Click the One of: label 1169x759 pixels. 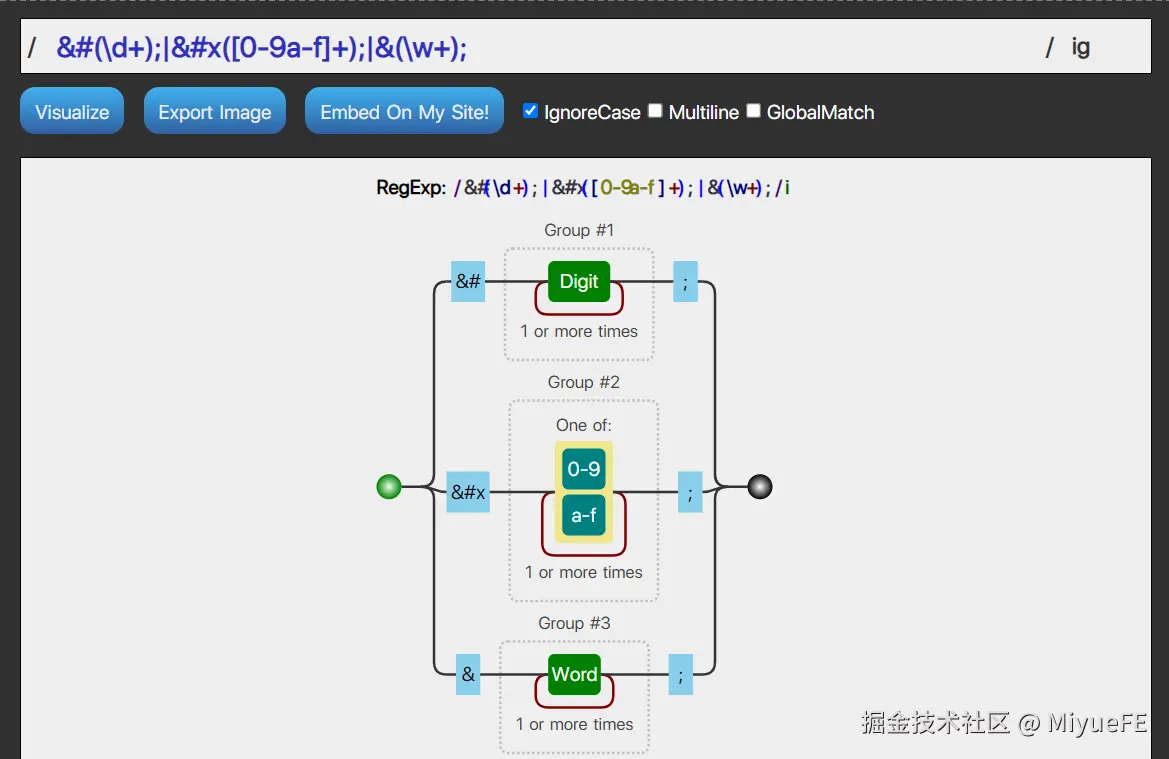tap(584, 425)
